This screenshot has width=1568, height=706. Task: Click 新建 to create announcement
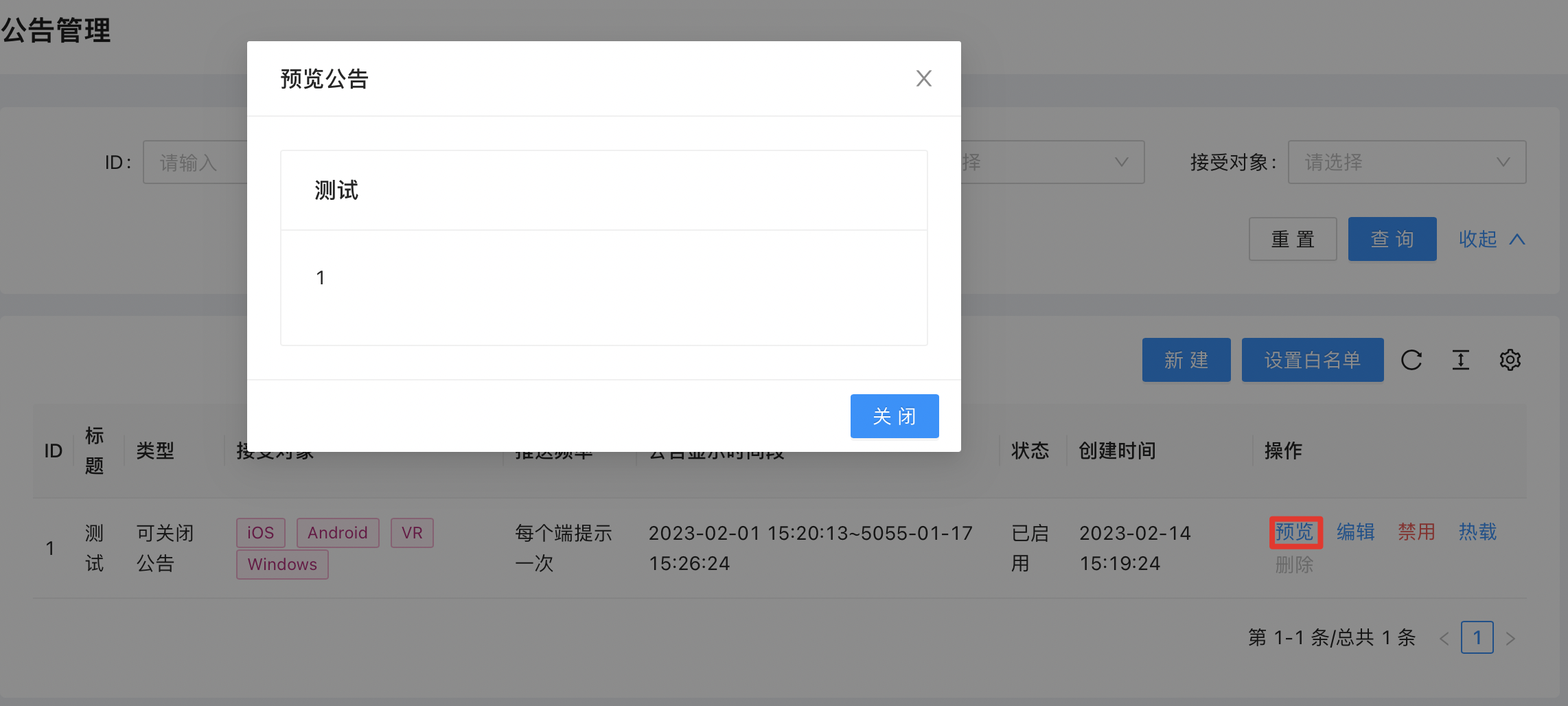[x=1186, y=360]
